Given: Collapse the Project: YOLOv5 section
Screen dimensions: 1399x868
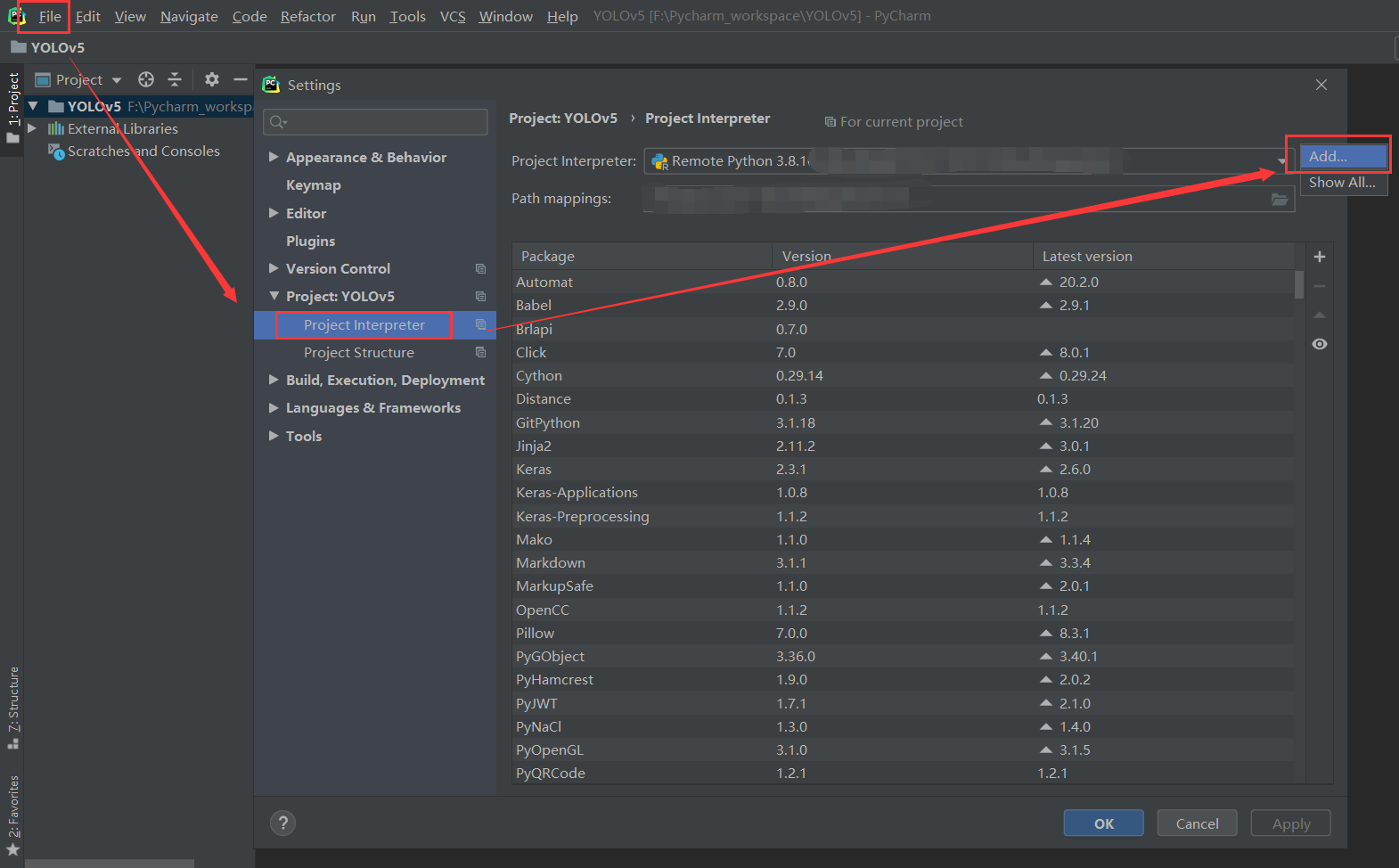Looking at the screenshot, I should pos(274,296).
